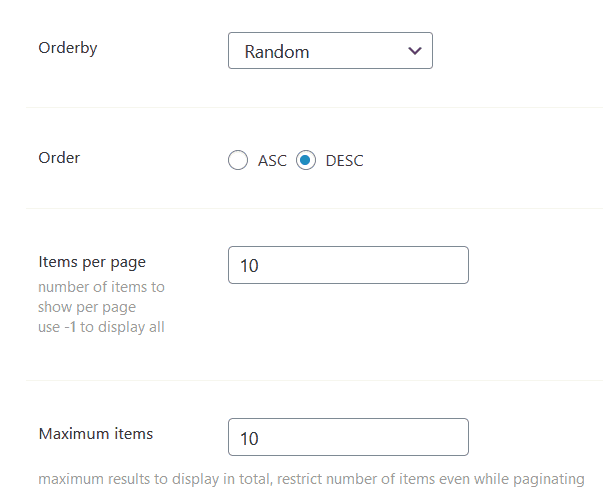Click the 'number of items to' help text
This screenshot has height=502, width=603.
click(101, 287)
